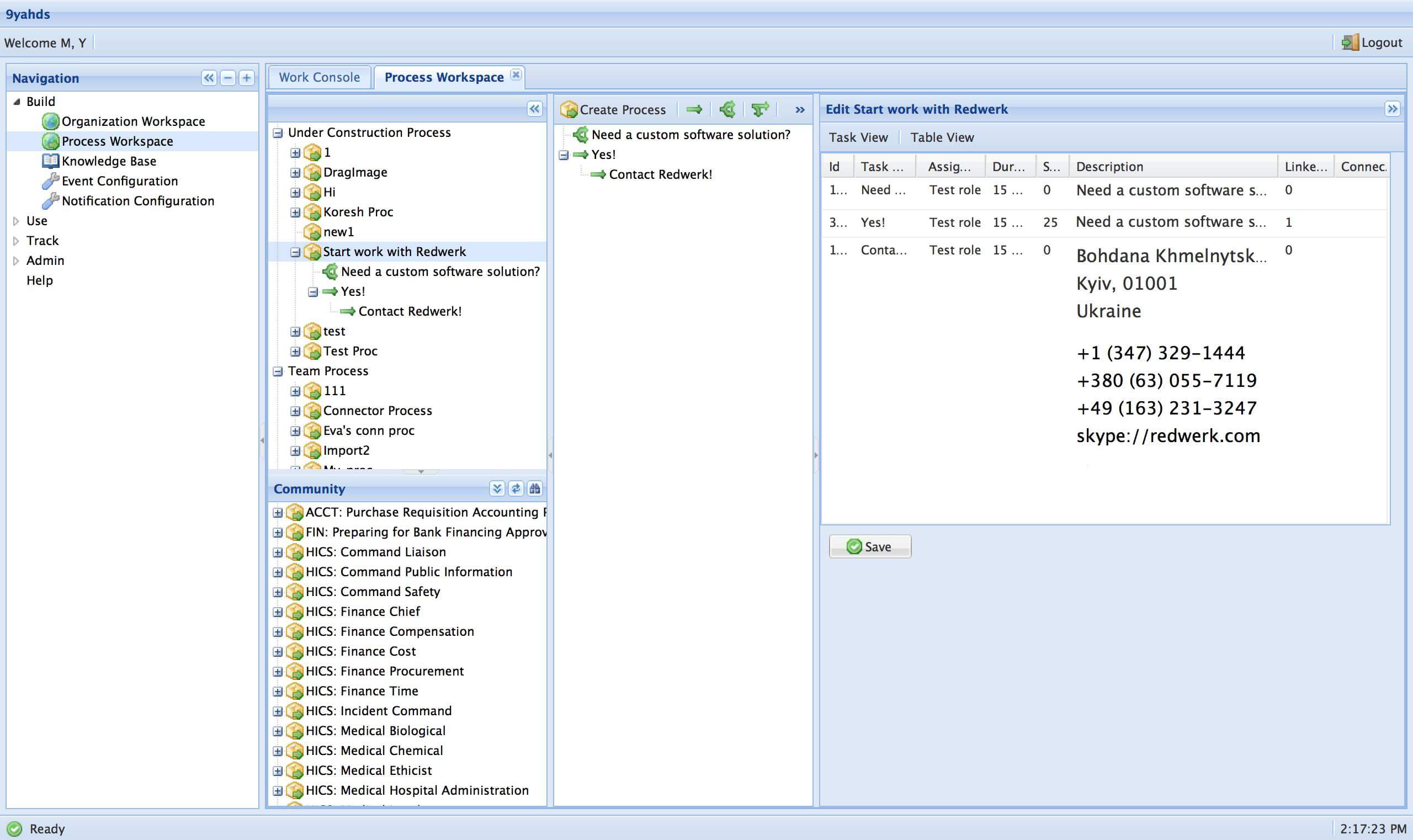Expand the Connector Process node
This screenshot has width=1413, height=840.
click(x=295, y=411)
